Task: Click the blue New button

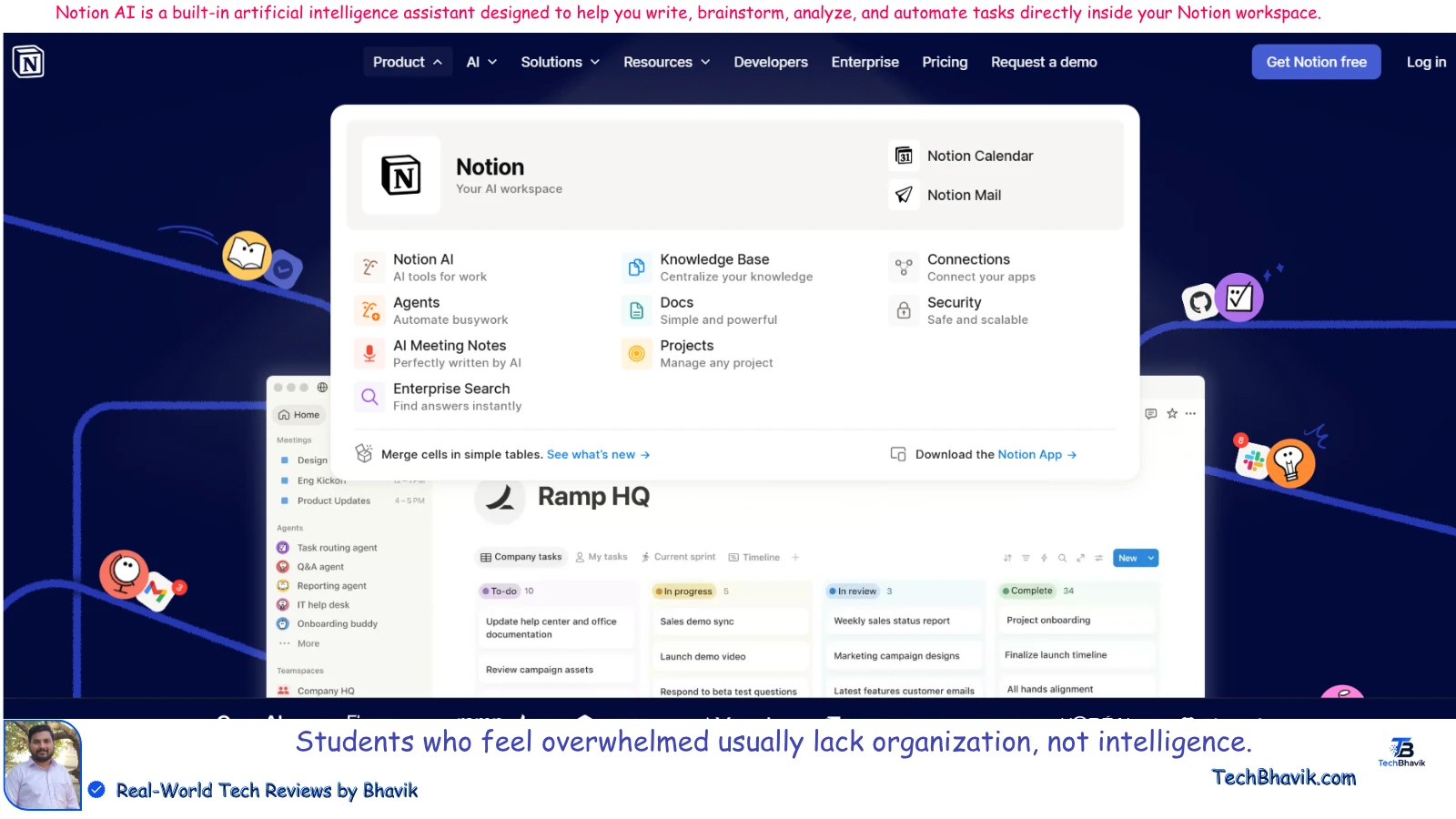Action: [1128, 558]
